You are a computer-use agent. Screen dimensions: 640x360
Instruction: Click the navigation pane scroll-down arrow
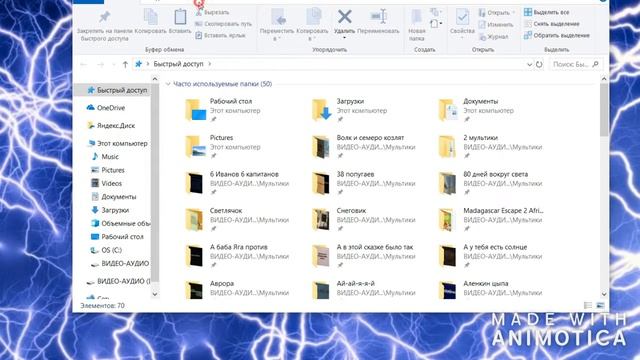click(155, 294)
